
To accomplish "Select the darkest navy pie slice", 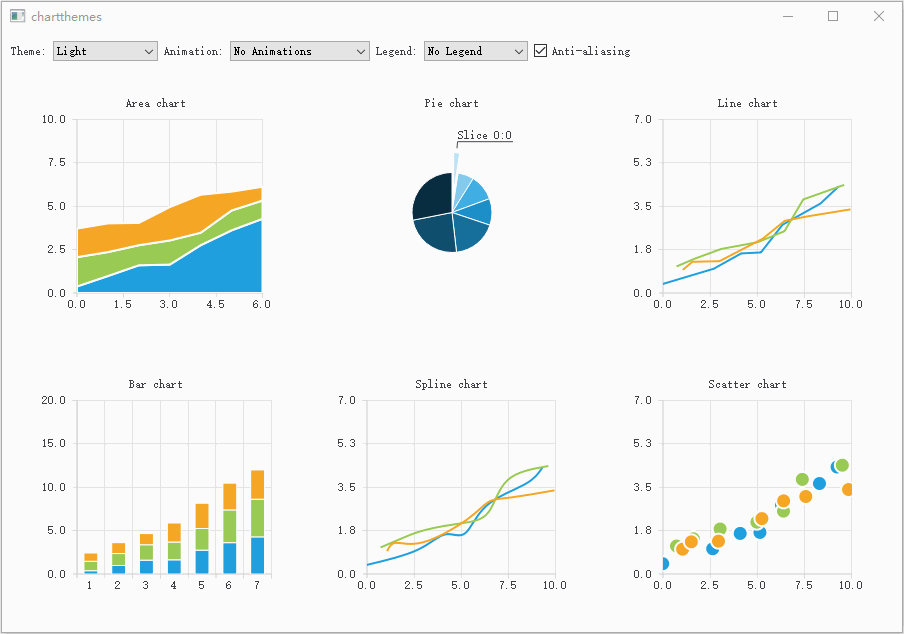I will 432,196.
